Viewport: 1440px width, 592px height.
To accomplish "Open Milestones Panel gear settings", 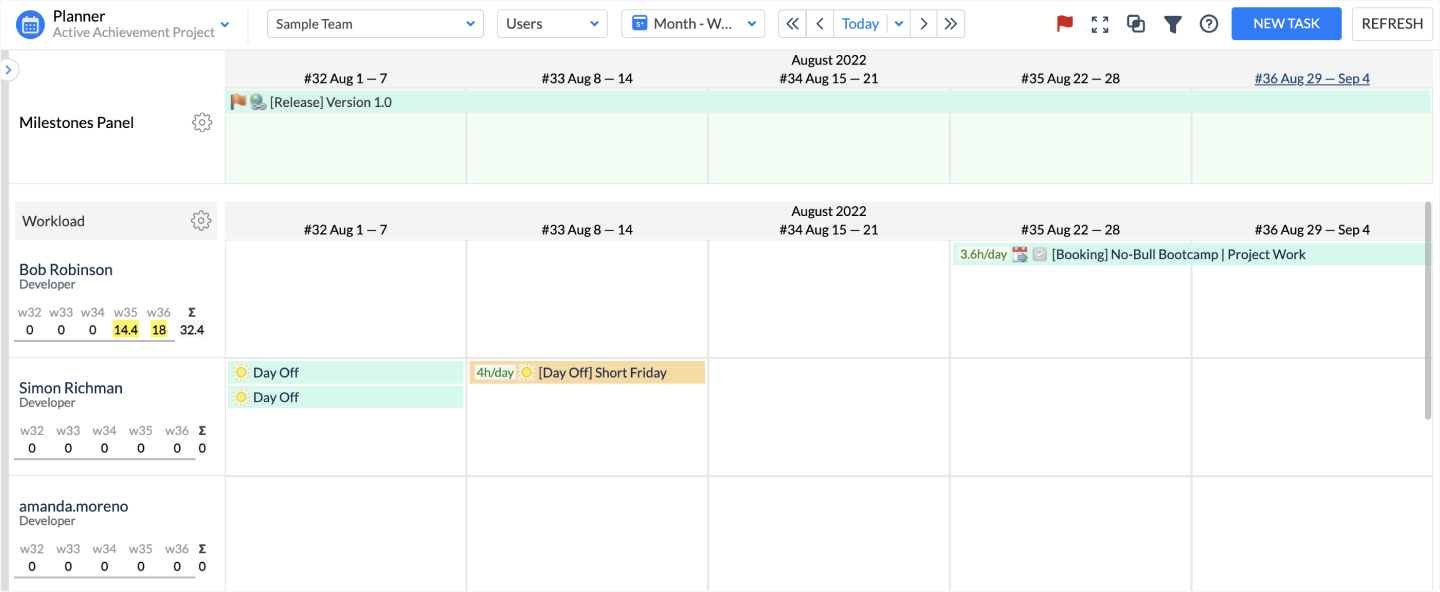I will (202, 123).
